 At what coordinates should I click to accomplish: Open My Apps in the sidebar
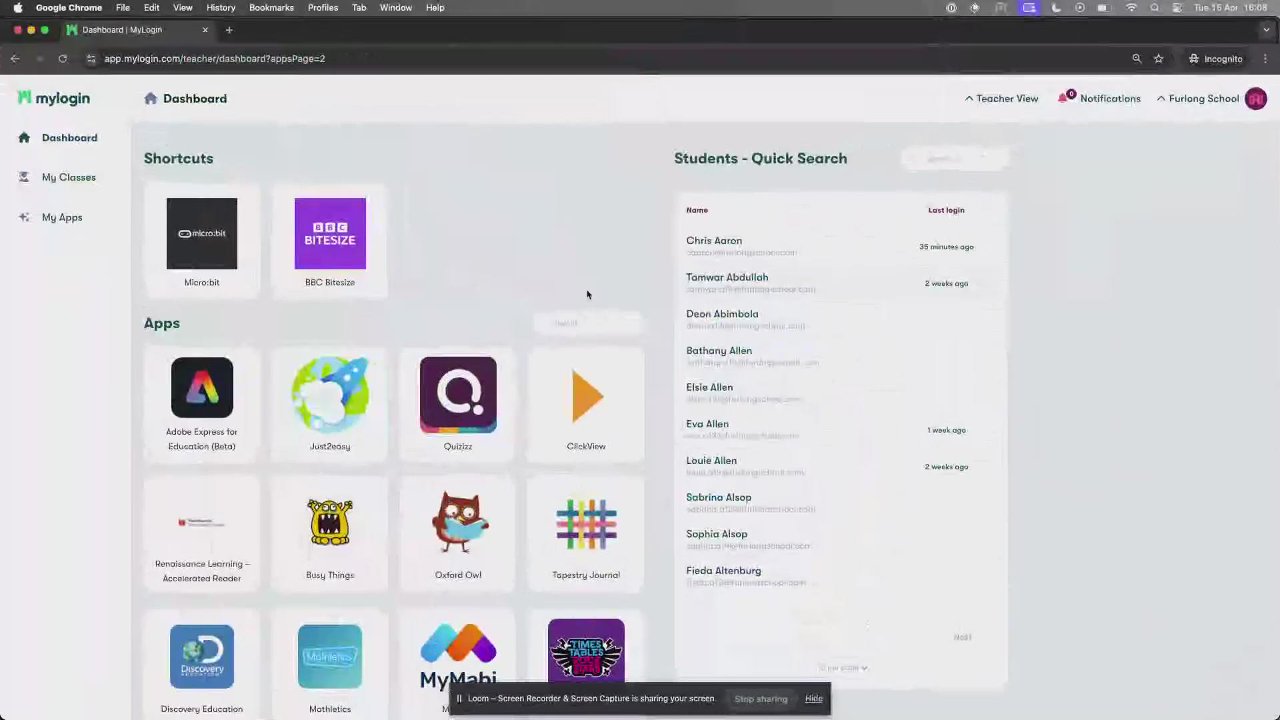coord(51,218)
